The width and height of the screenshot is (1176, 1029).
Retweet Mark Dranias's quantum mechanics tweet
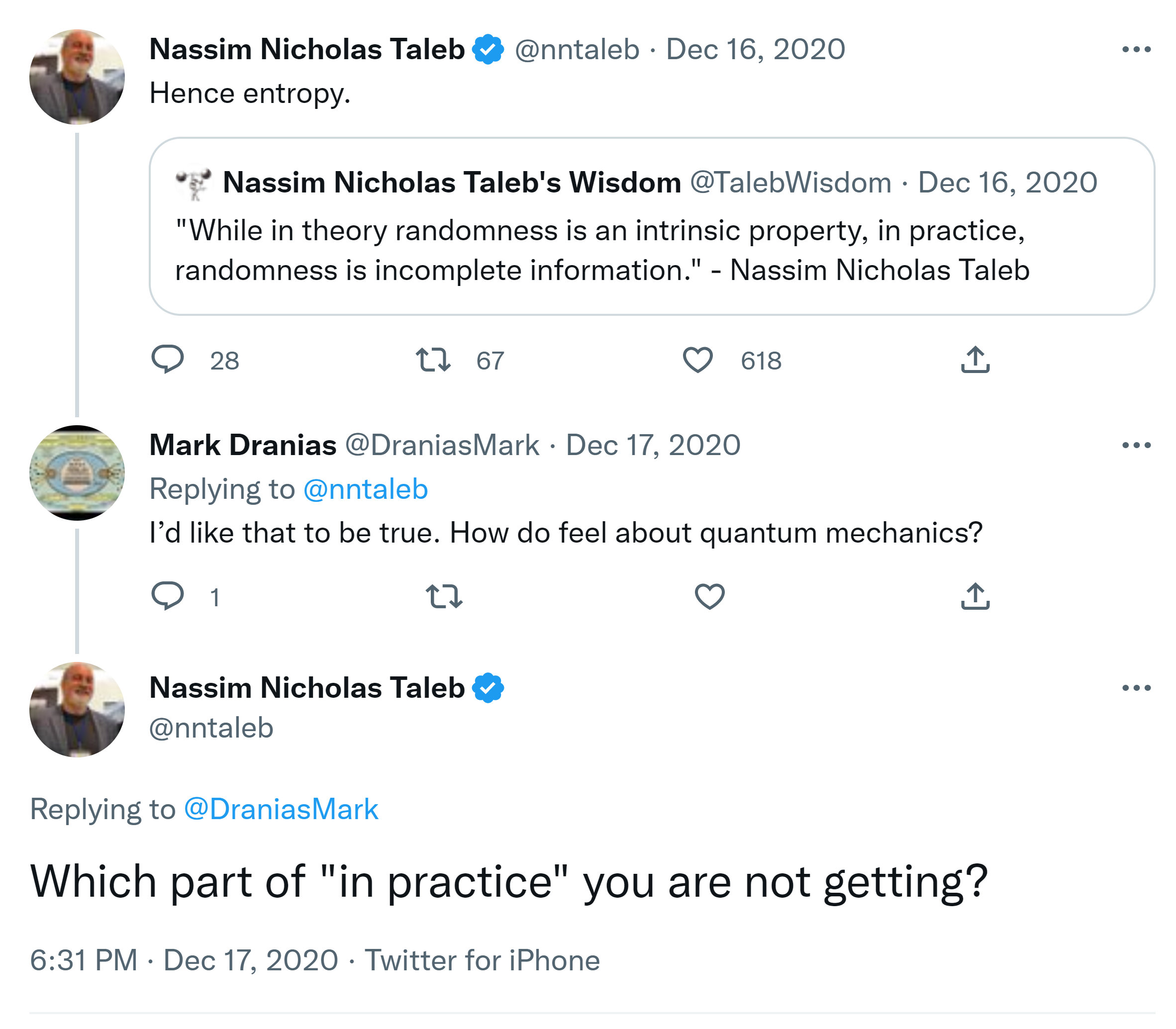[x=444, y=596]
